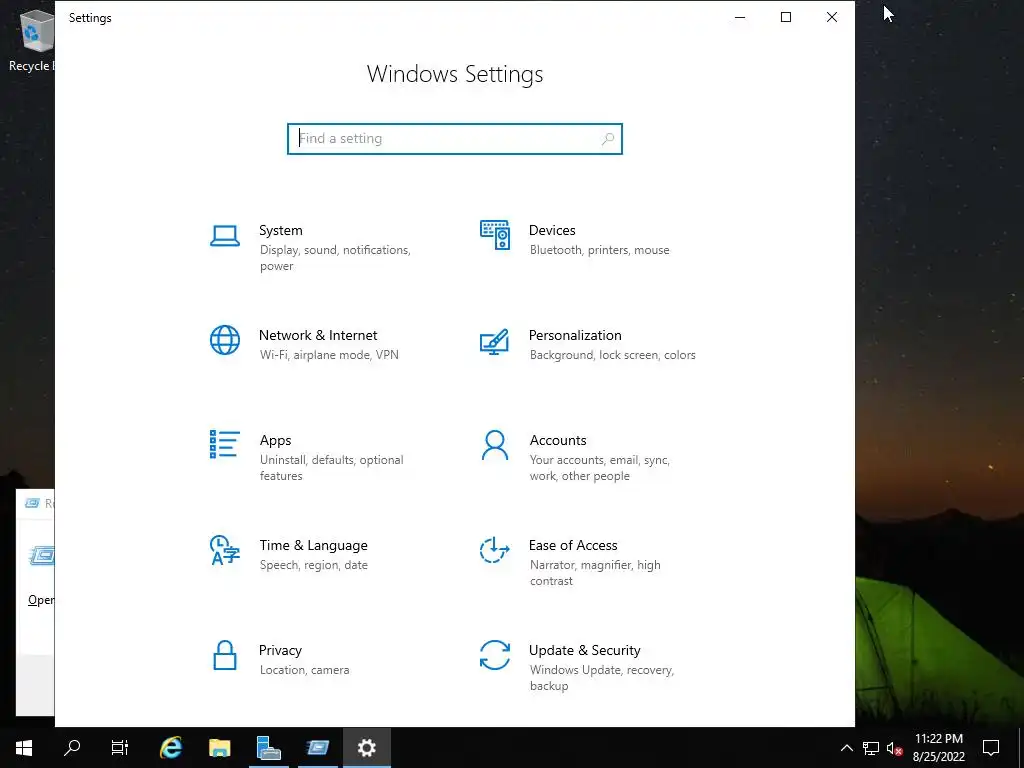This screenshot has height=768, width=1024.
Task: Click the network tray icon
Action: 871,748
